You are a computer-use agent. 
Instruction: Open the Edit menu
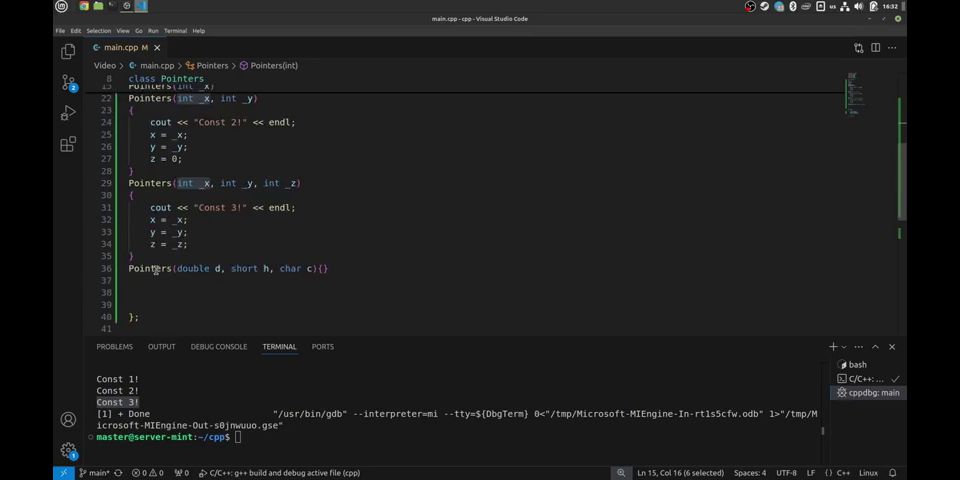click(x=75, y=31)
